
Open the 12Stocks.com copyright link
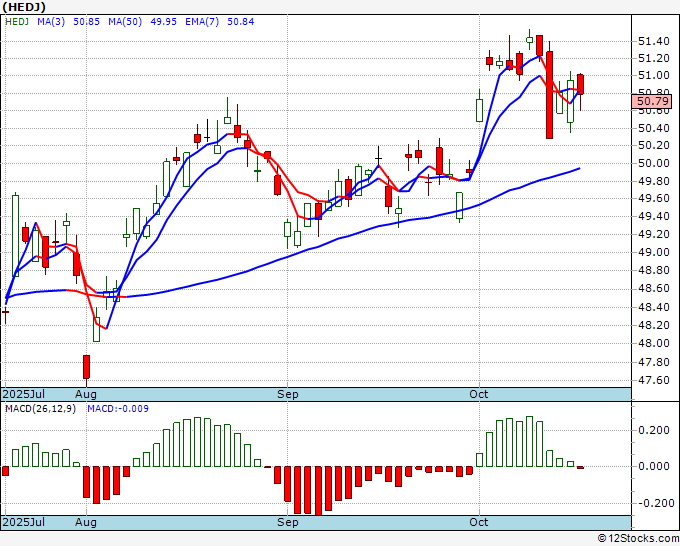point(638,539)
